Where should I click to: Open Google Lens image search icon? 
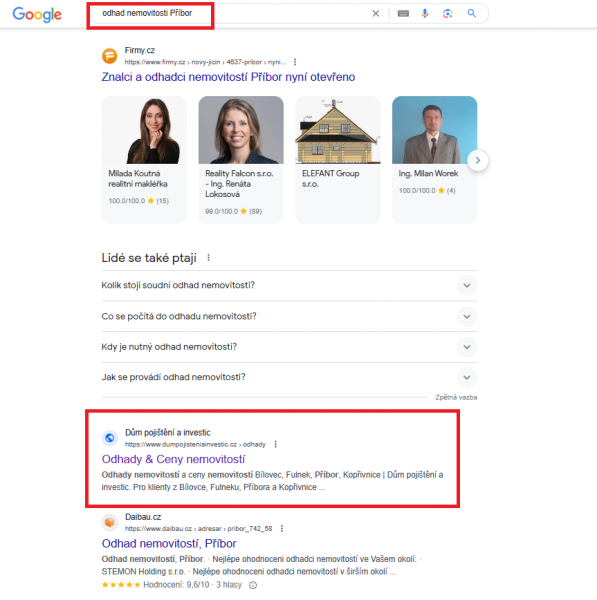pyautogui.click(x=447, y=14)
